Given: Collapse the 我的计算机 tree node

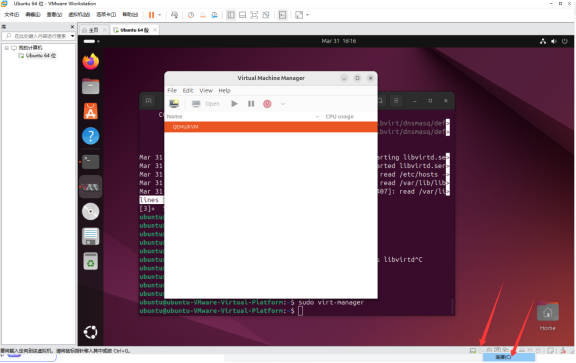Looking at the screenshot, I should (7, 48).
